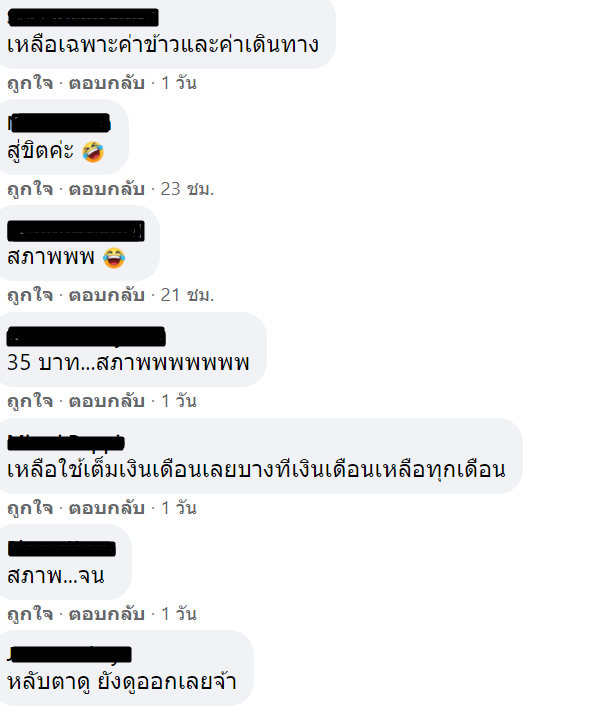Open the 23 ชม. timestamp link
Viewport: 601px width, 707px height.
click(187, 189)
